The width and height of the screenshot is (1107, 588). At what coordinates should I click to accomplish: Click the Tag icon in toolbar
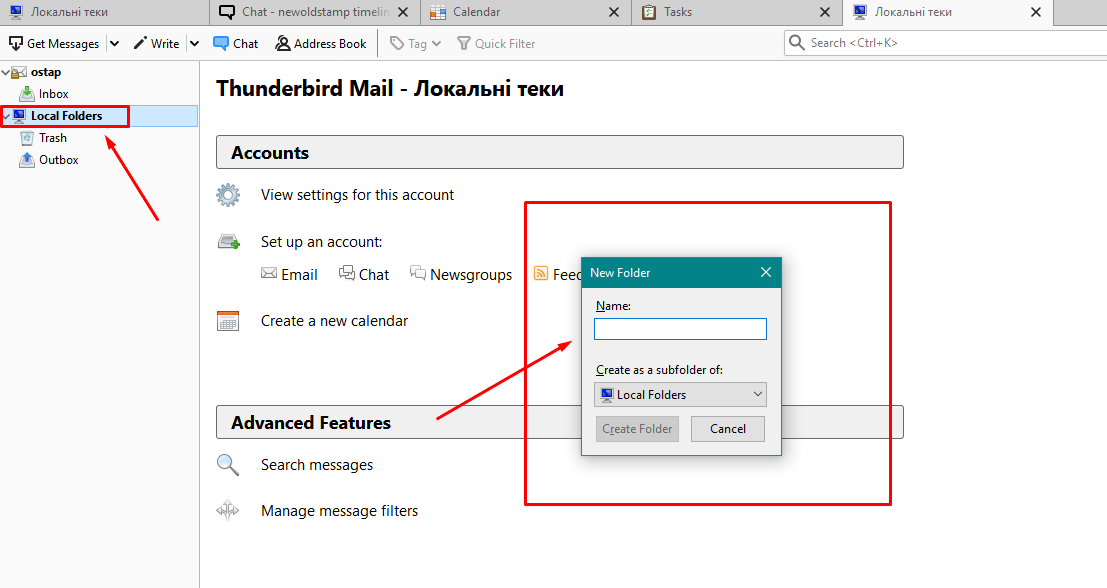click(397, 44)
